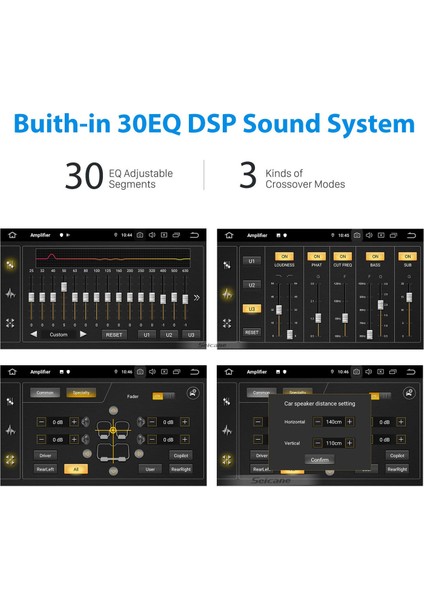424x600 pixels.
Task: Increase Vertical distance with plus button
Action: (x=349, y=443)
